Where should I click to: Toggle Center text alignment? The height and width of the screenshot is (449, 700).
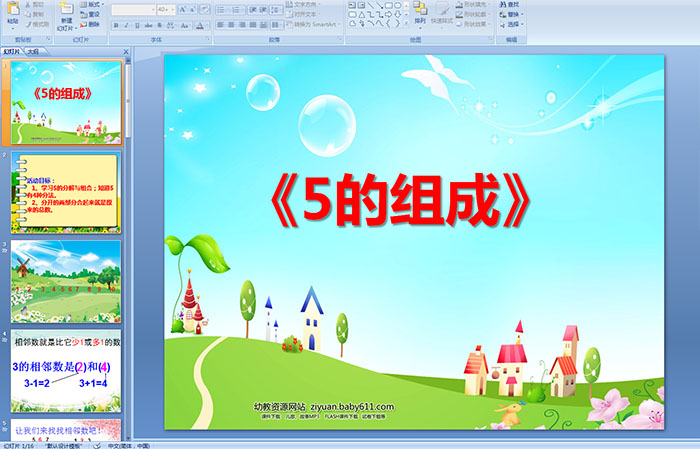pyautogui.click(x=231, y=25)
